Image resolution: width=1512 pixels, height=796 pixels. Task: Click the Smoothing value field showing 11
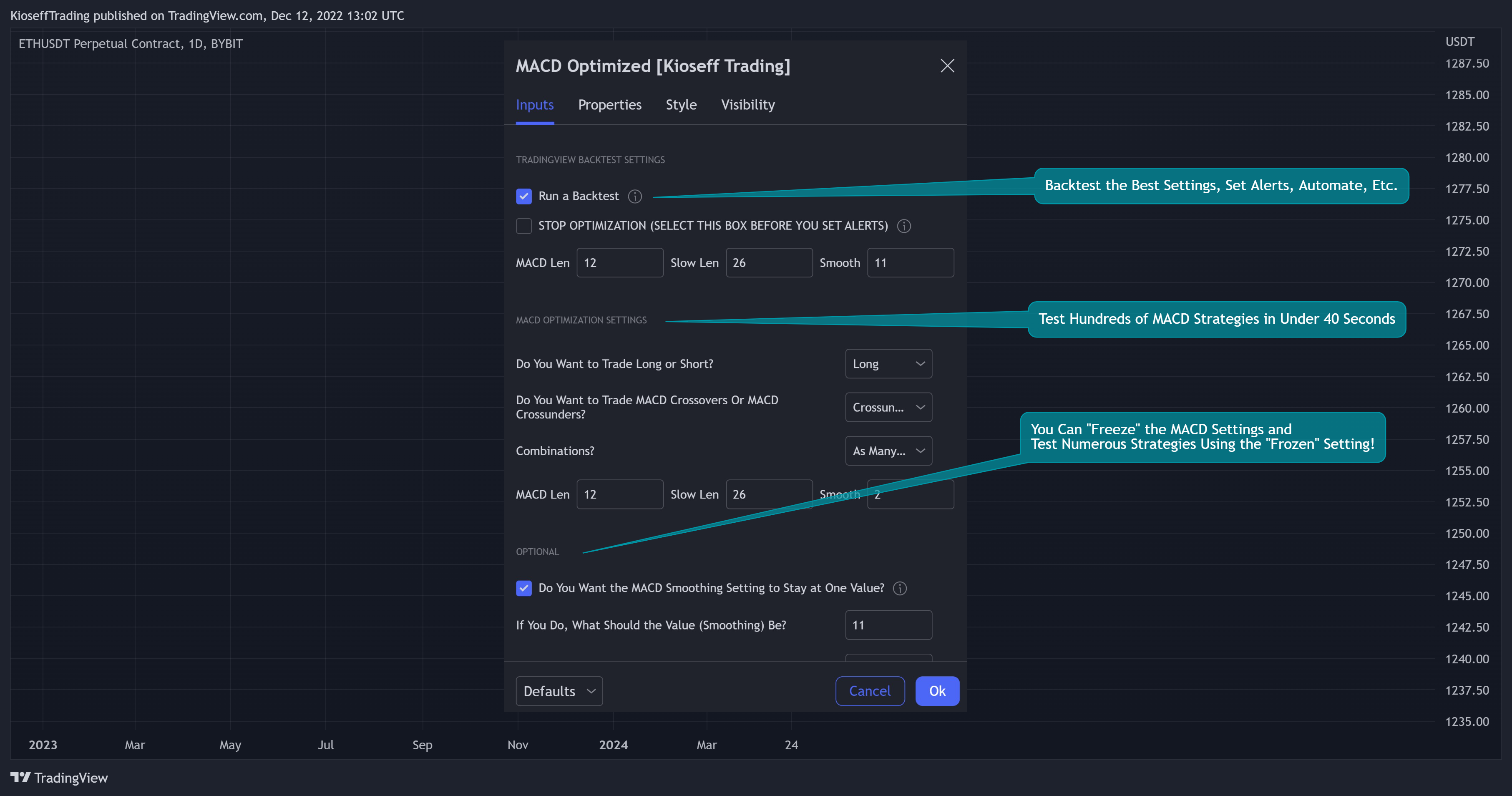coord(888,625)
